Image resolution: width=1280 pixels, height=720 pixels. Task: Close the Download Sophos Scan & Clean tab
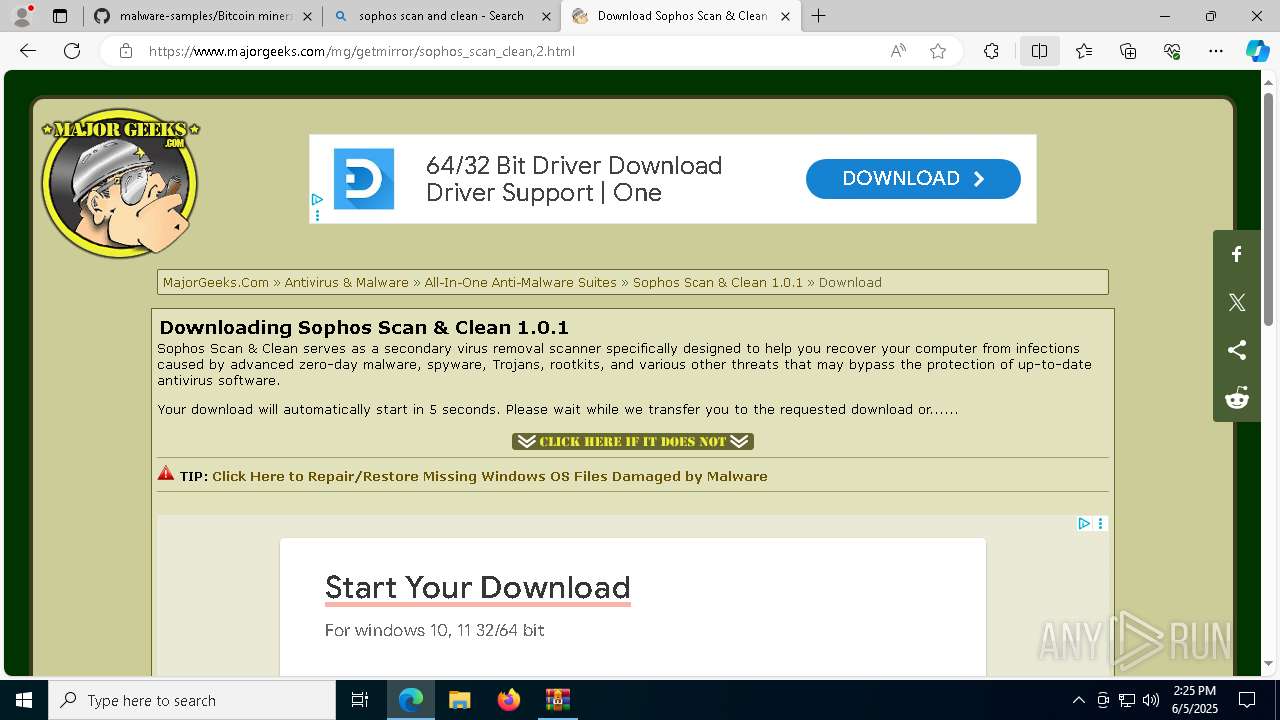tap(785, 16)
